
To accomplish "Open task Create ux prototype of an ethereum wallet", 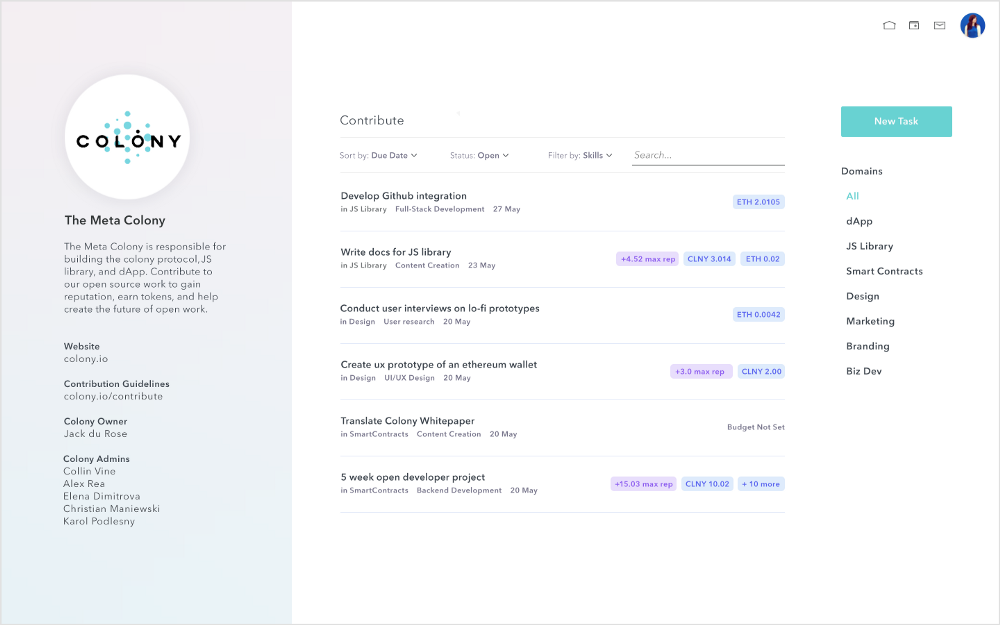I will pyautogui.click(x=438, y=364).
